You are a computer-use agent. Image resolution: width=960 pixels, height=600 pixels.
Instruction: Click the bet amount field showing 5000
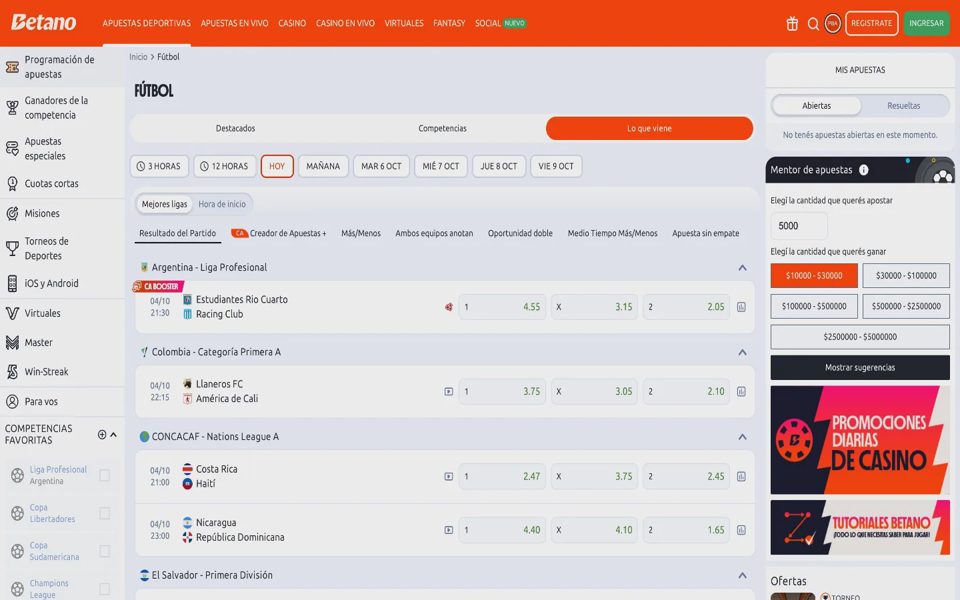[798, 226]
